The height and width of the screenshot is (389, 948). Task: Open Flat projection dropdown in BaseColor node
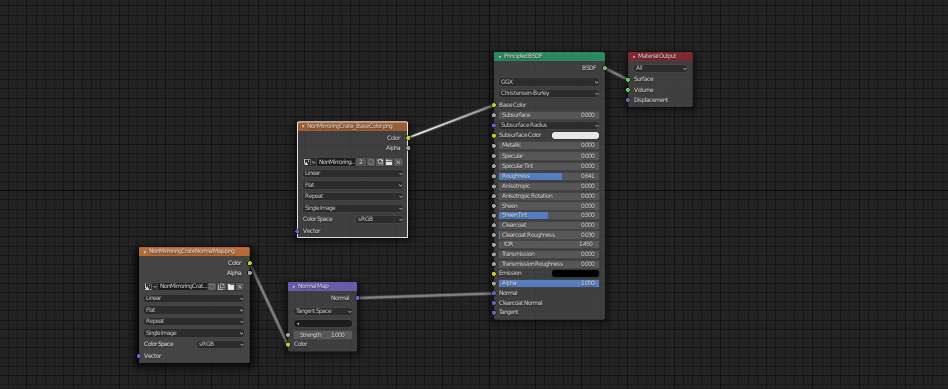click(x=352, y=185)
